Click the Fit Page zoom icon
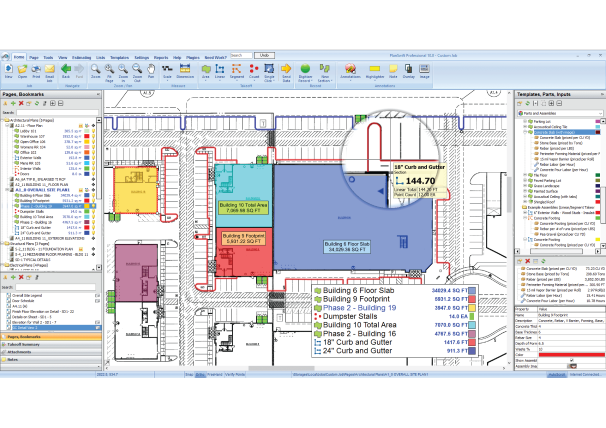Image resolution: width=606 pixels, height=428 pixels. coord(109,69)
